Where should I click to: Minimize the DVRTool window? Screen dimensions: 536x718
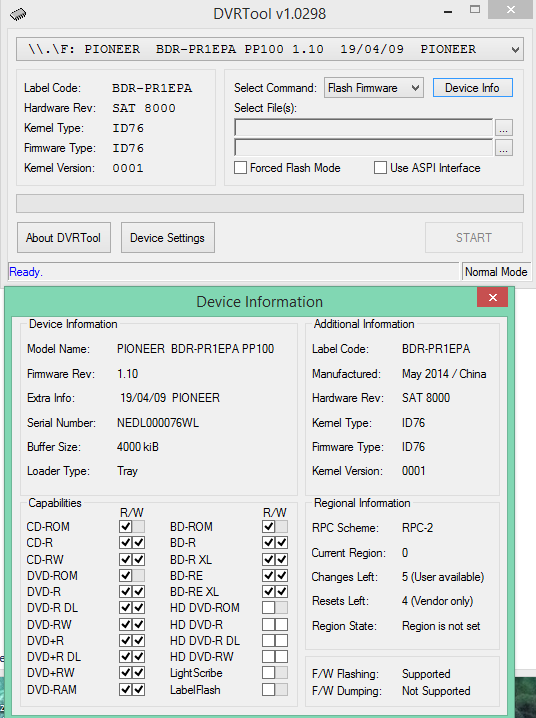448,11
